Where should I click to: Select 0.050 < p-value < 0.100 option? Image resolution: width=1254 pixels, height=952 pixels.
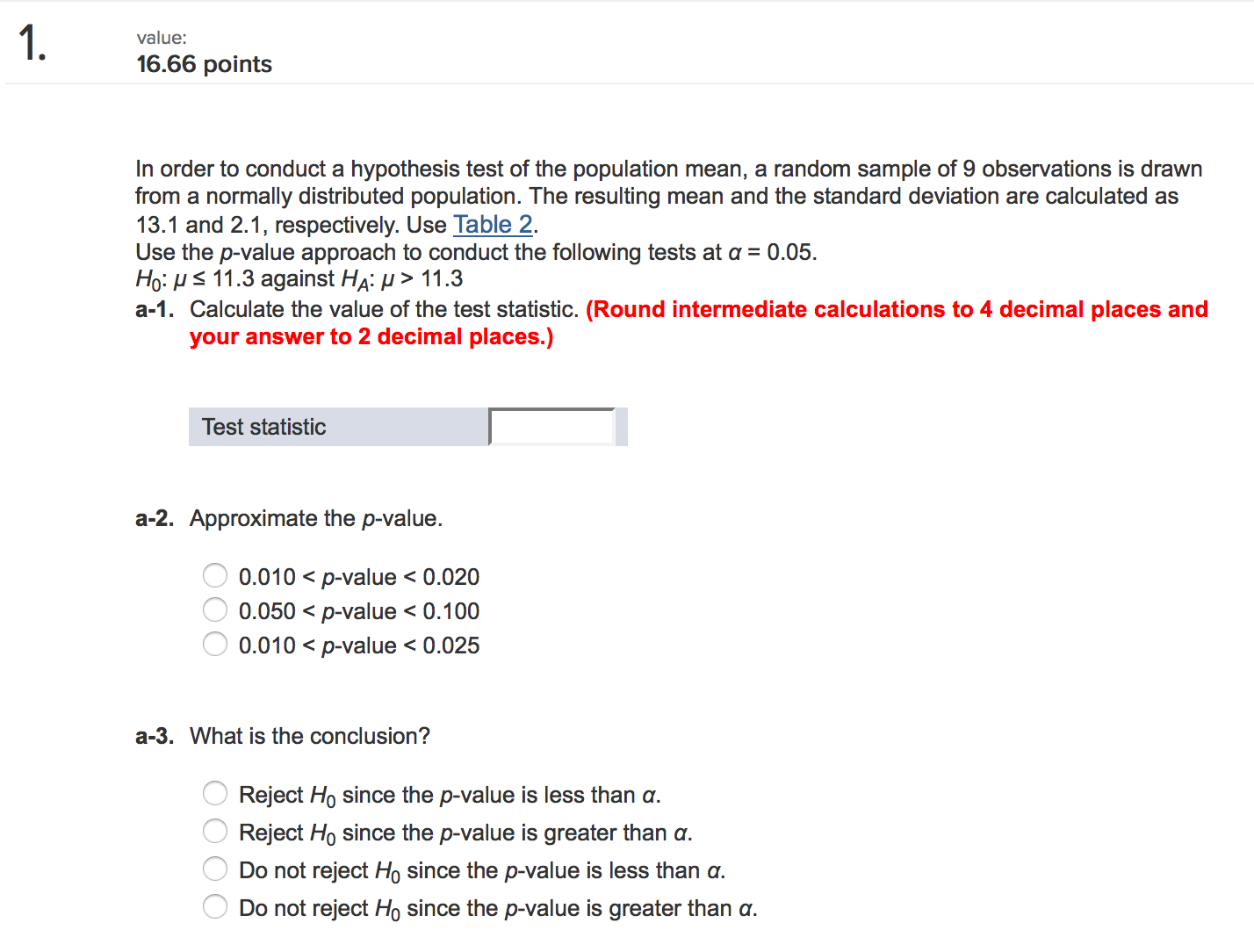tap(215, 609)
